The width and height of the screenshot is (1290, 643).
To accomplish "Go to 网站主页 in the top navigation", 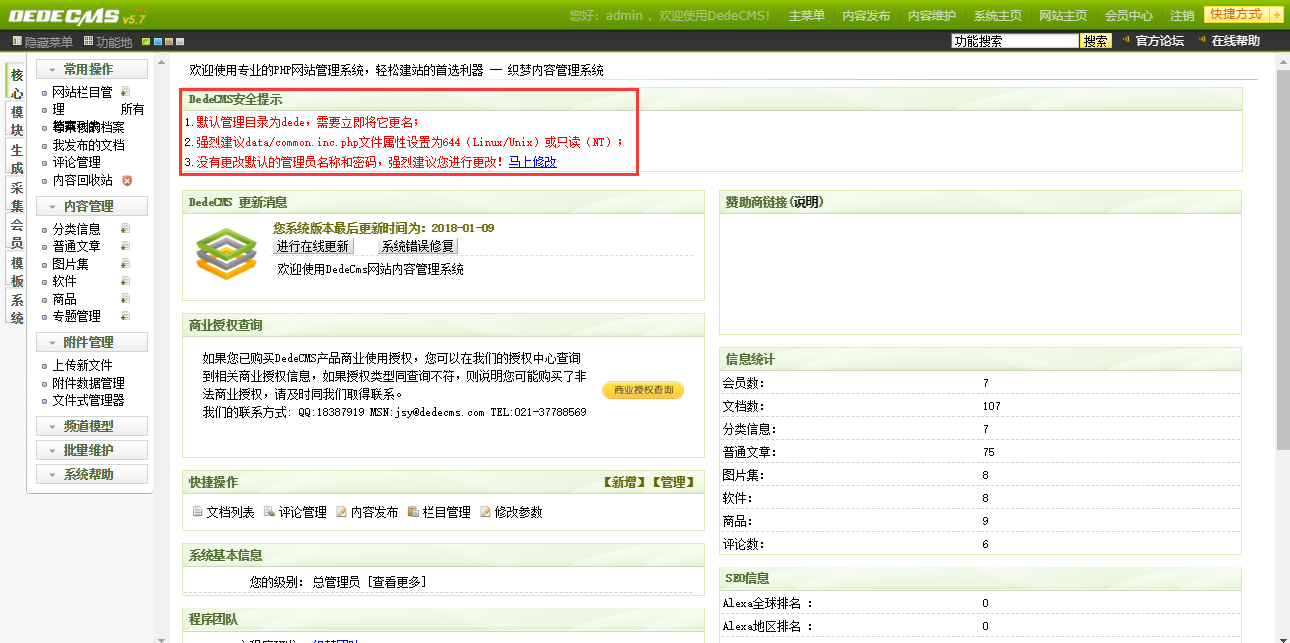I will [x=1063, y=16].
